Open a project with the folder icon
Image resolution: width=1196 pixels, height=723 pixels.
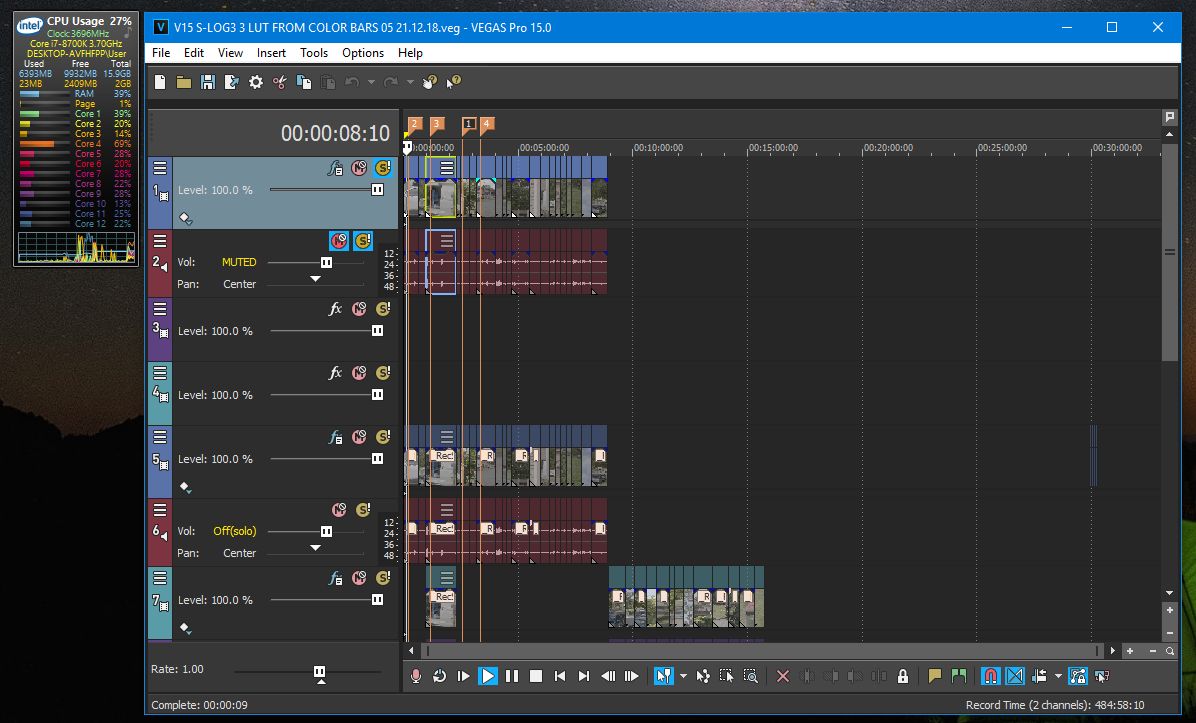point(184,82)
